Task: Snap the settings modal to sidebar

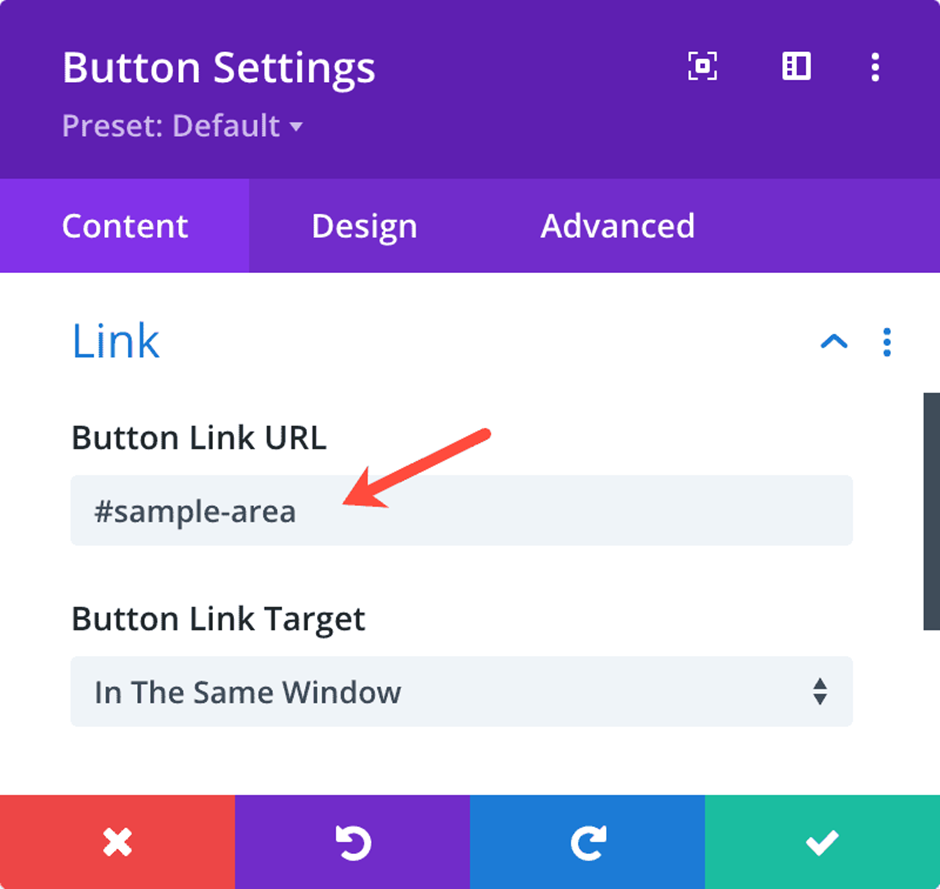Action: tap(796, 66)
